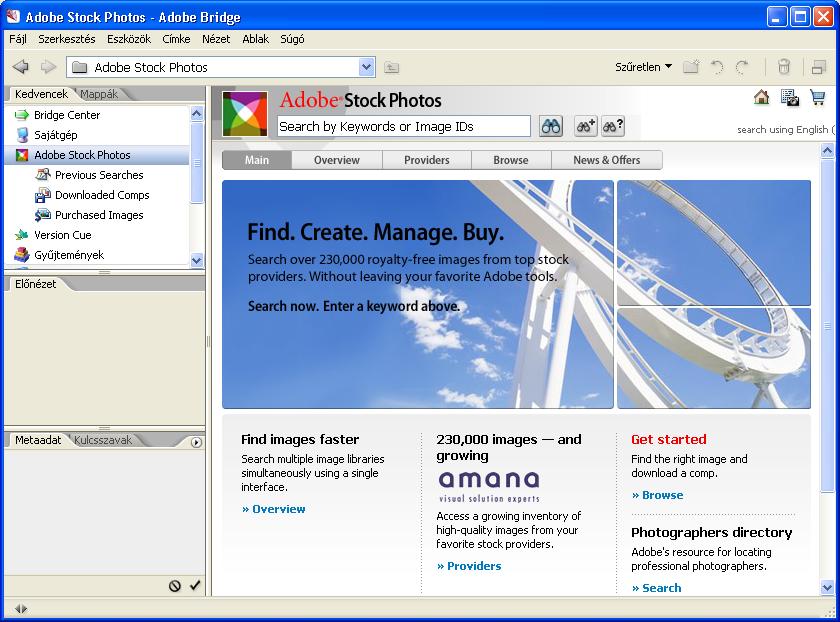Viewport: 840px width, 622px height.
Task: Follow the » Search link under Photographers directory
Action: pyautogui.click(x=657, y=588)
